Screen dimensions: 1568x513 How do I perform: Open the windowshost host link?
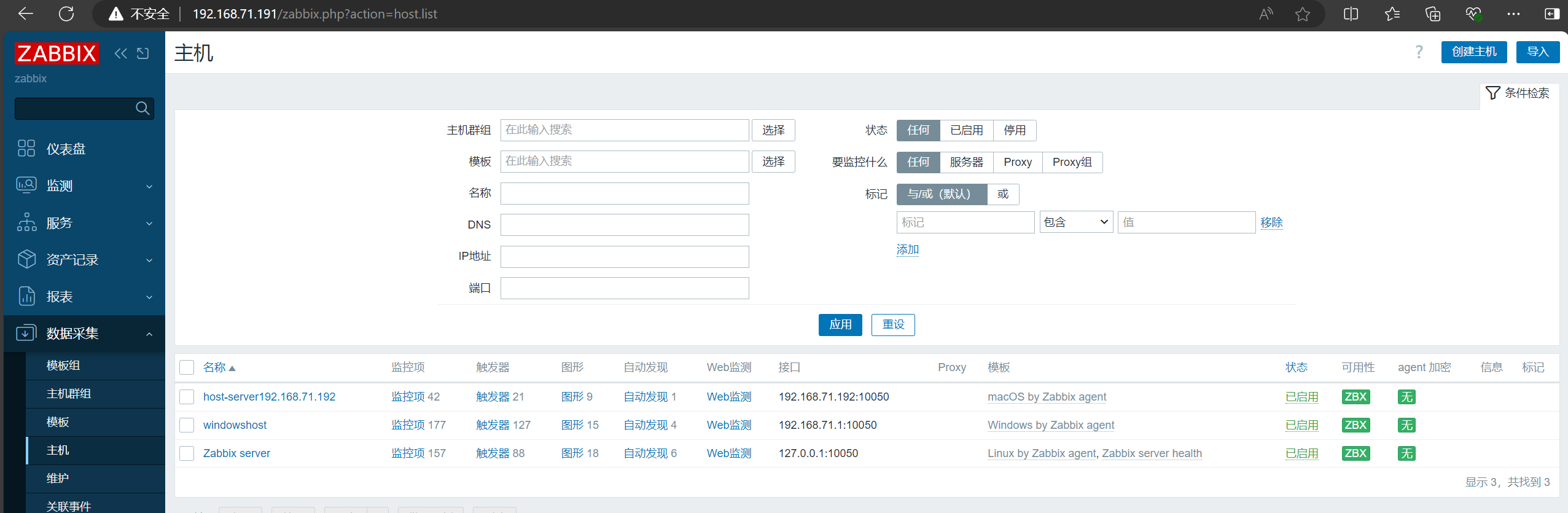pos(235,425)
